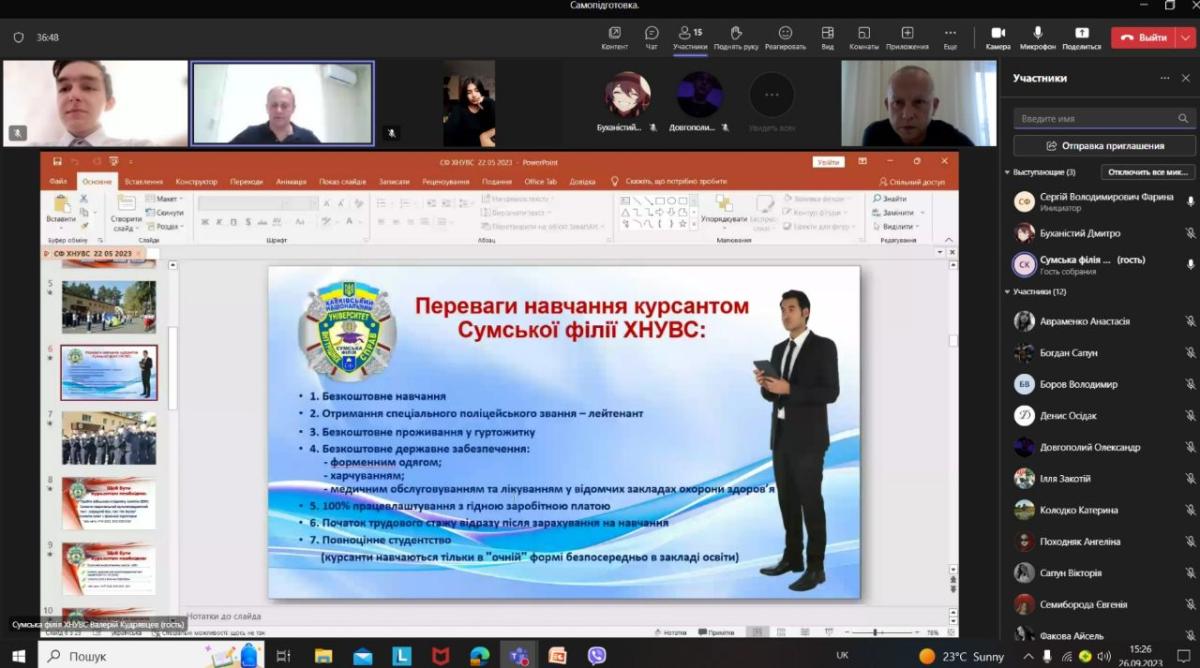Open the Apps (Приложения) icon
The width and height of the screenshot is (1200, 668).
click(x=907, y=37)
